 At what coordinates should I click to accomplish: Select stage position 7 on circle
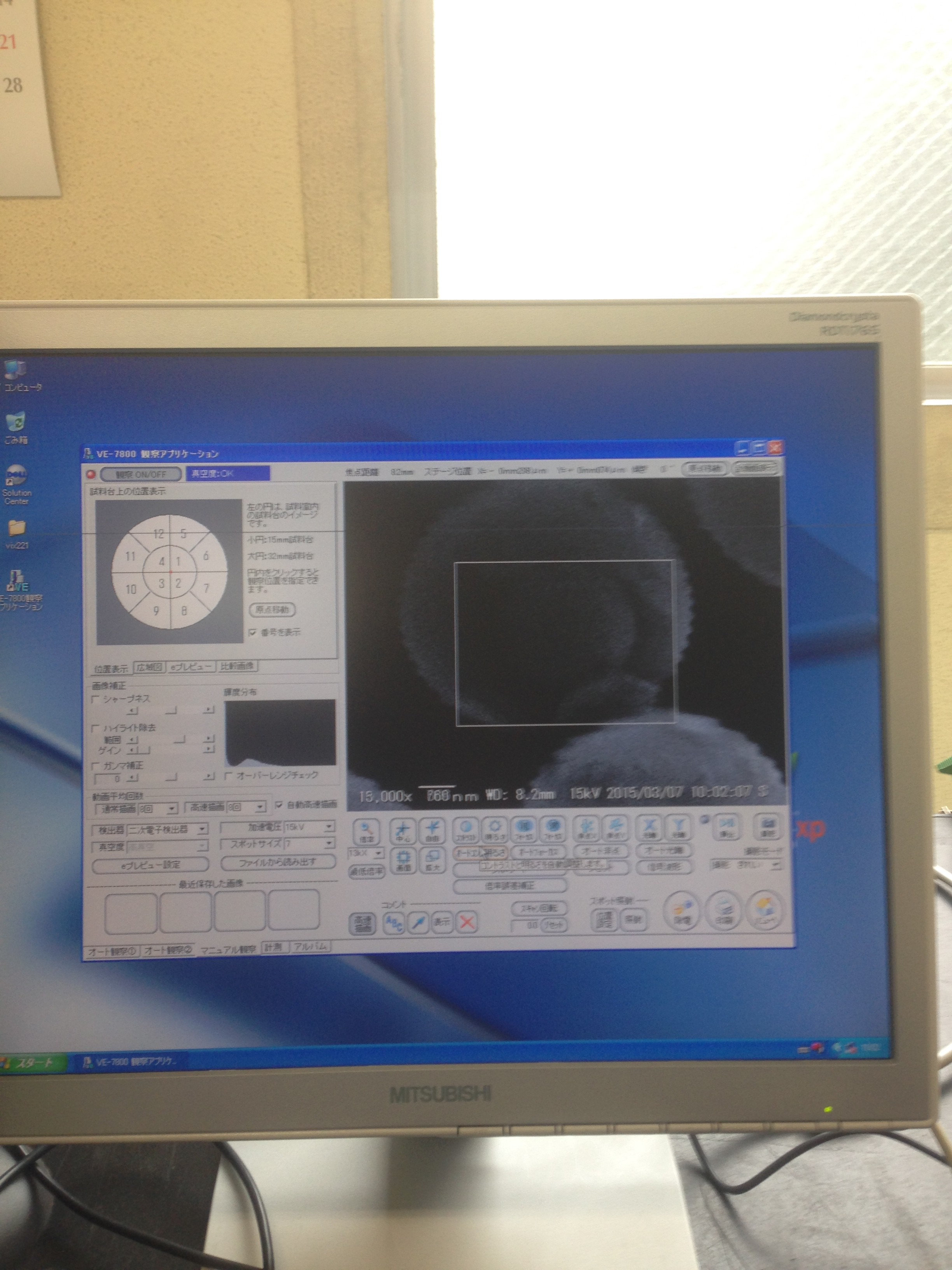click(x=206, y=588)
